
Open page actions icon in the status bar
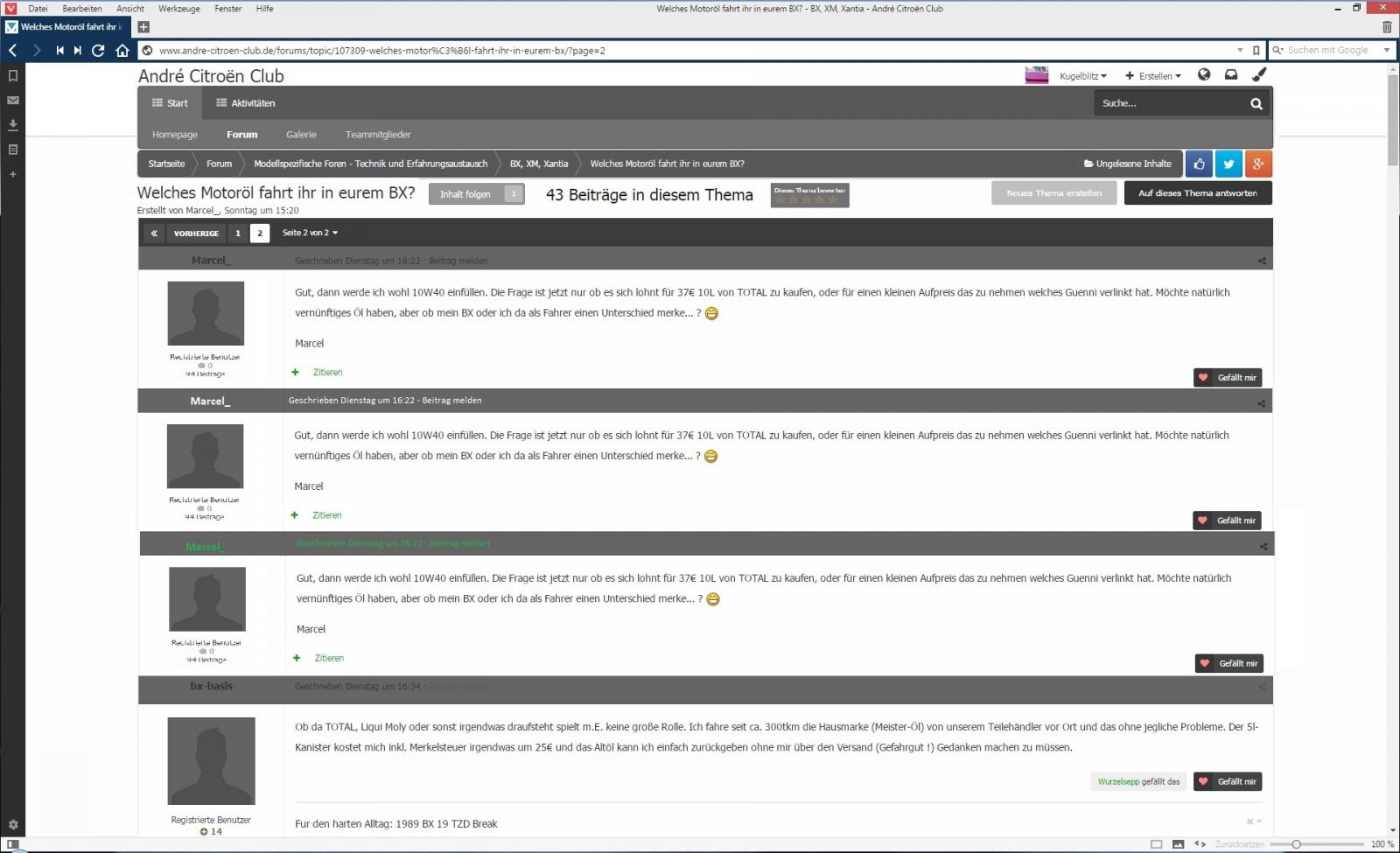[x=1200, y=844]
